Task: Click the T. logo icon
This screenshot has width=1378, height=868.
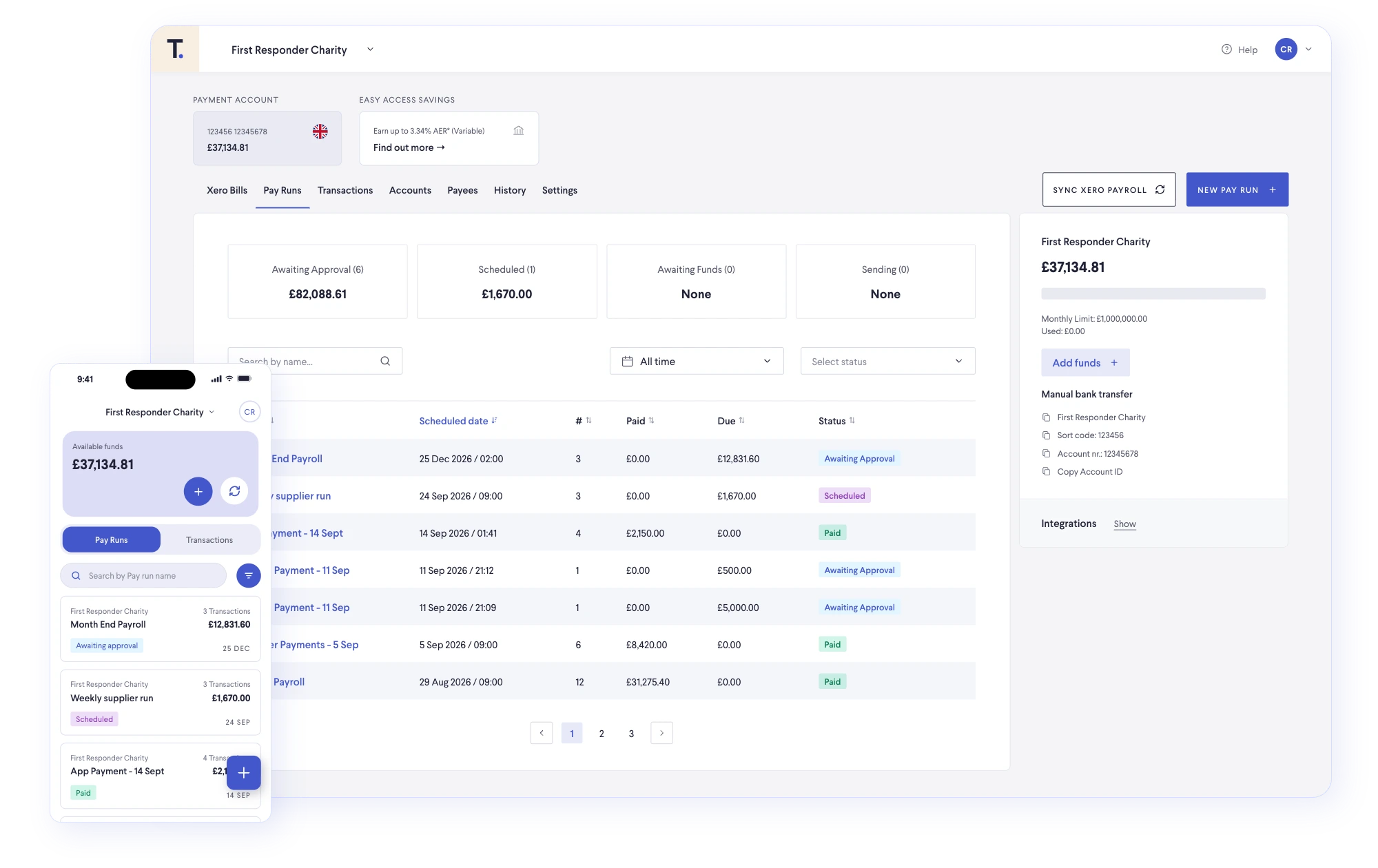Action: click(176, 49)
